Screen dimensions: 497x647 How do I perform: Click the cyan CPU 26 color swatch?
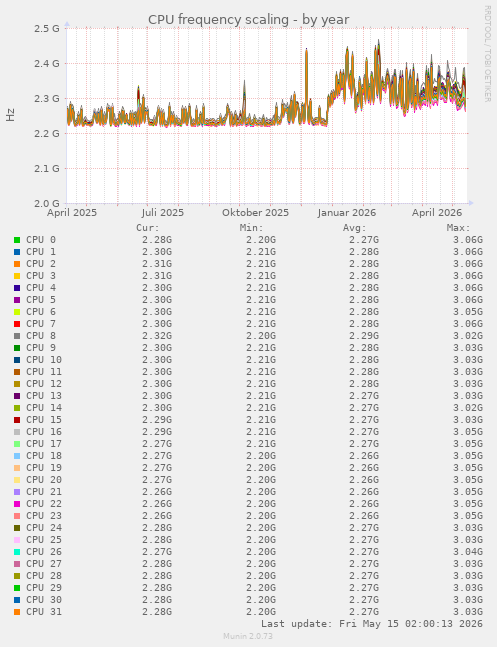(17, 552)
